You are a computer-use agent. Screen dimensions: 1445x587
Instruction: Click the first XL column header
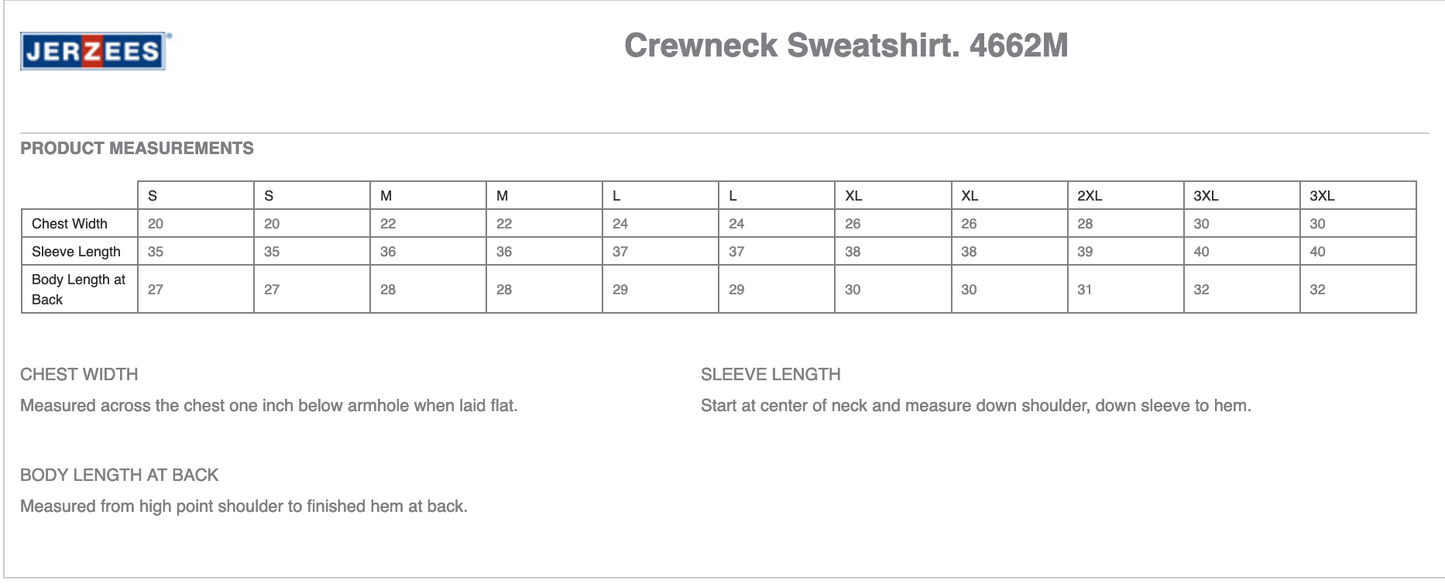coord(853,196)
